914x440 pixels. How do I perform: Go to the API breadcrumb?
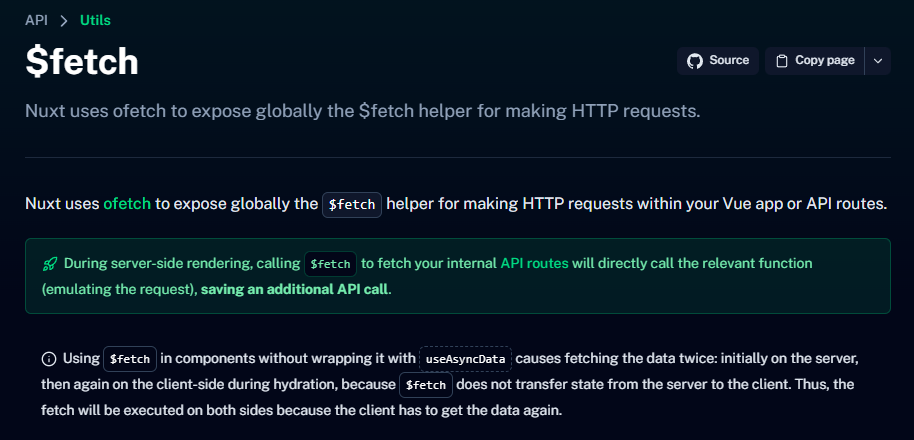pyautogui.click(x=36, y=20)
